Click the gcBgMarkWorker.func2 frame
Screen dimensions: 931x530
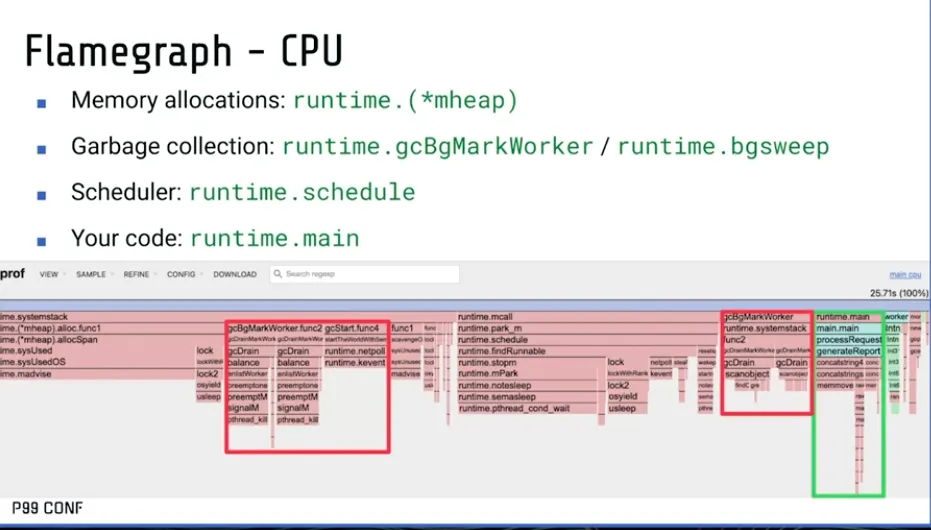[x=274, y=328]
